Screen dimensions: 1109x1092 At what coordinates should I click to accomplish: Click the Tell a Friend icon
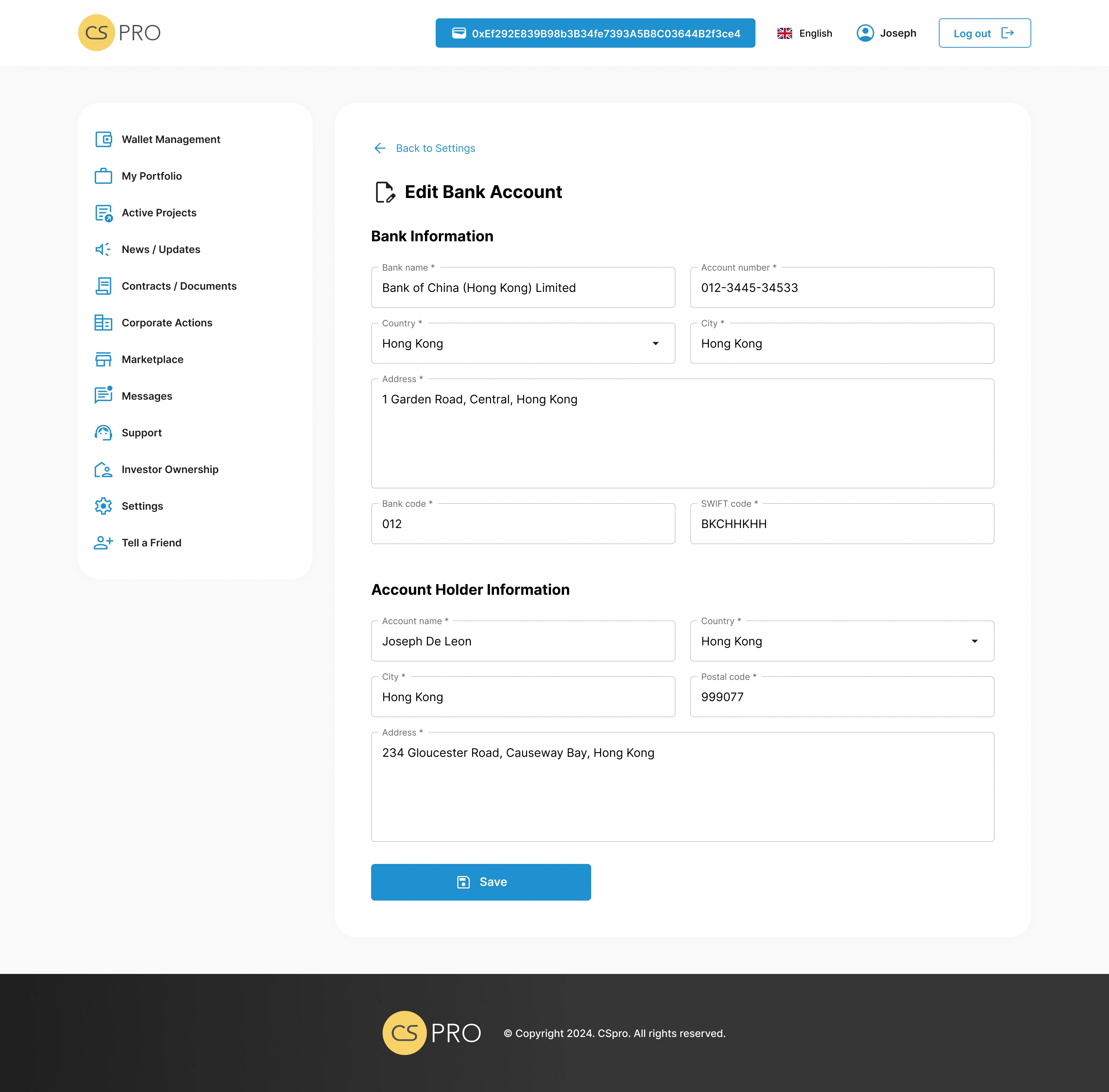point(103,543)
